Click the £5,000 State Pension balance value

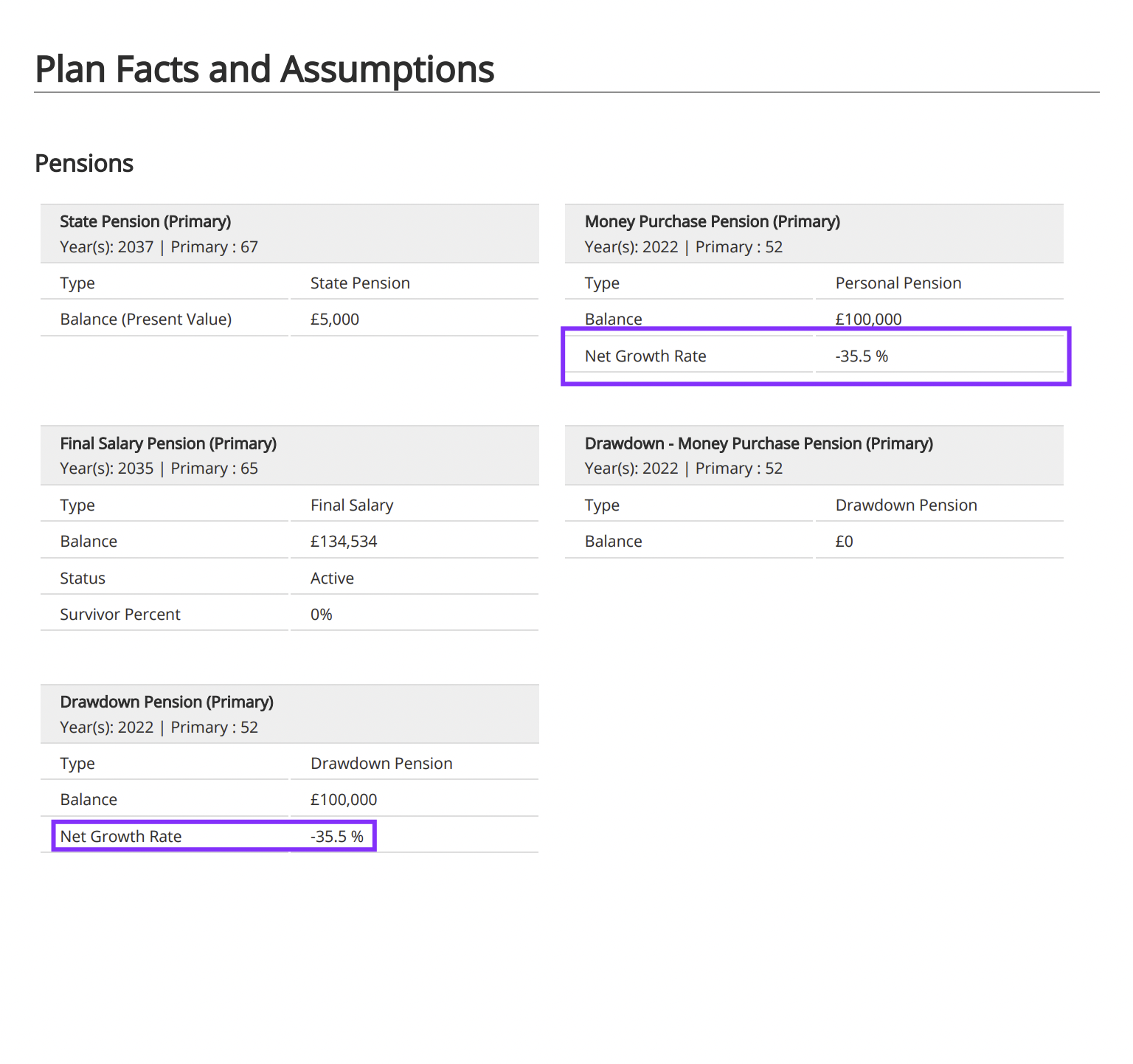coord(334,319)
